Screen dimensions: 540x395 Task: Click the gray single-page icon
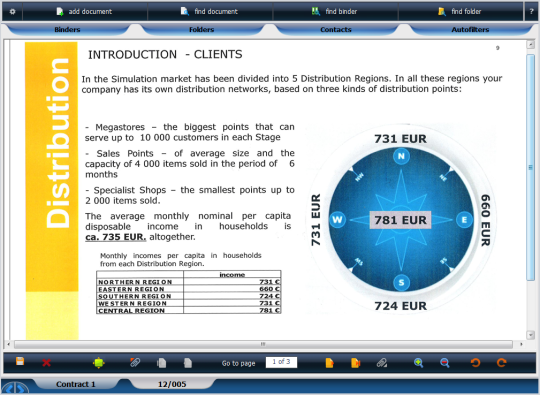188,363
